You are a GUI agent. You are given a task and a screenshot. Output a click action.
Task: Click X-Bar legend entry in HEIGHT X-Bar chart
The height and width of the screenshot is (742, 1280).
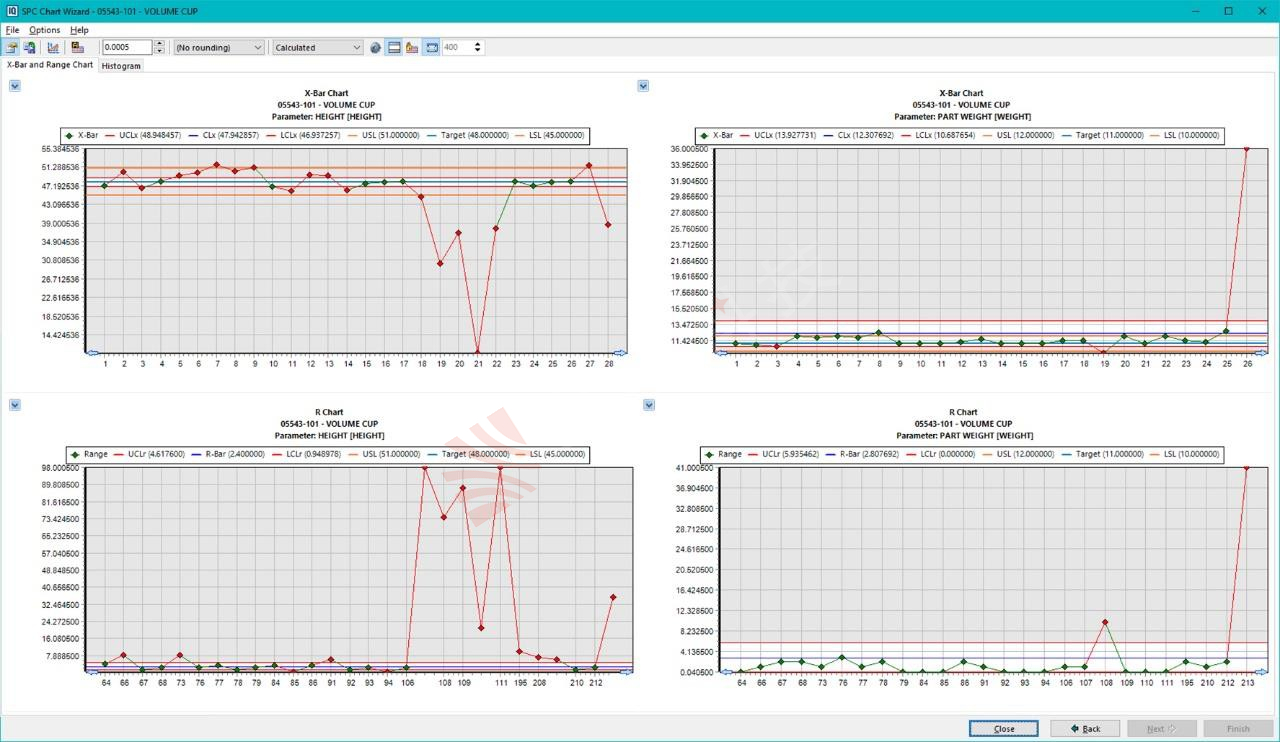click(82, 135)
